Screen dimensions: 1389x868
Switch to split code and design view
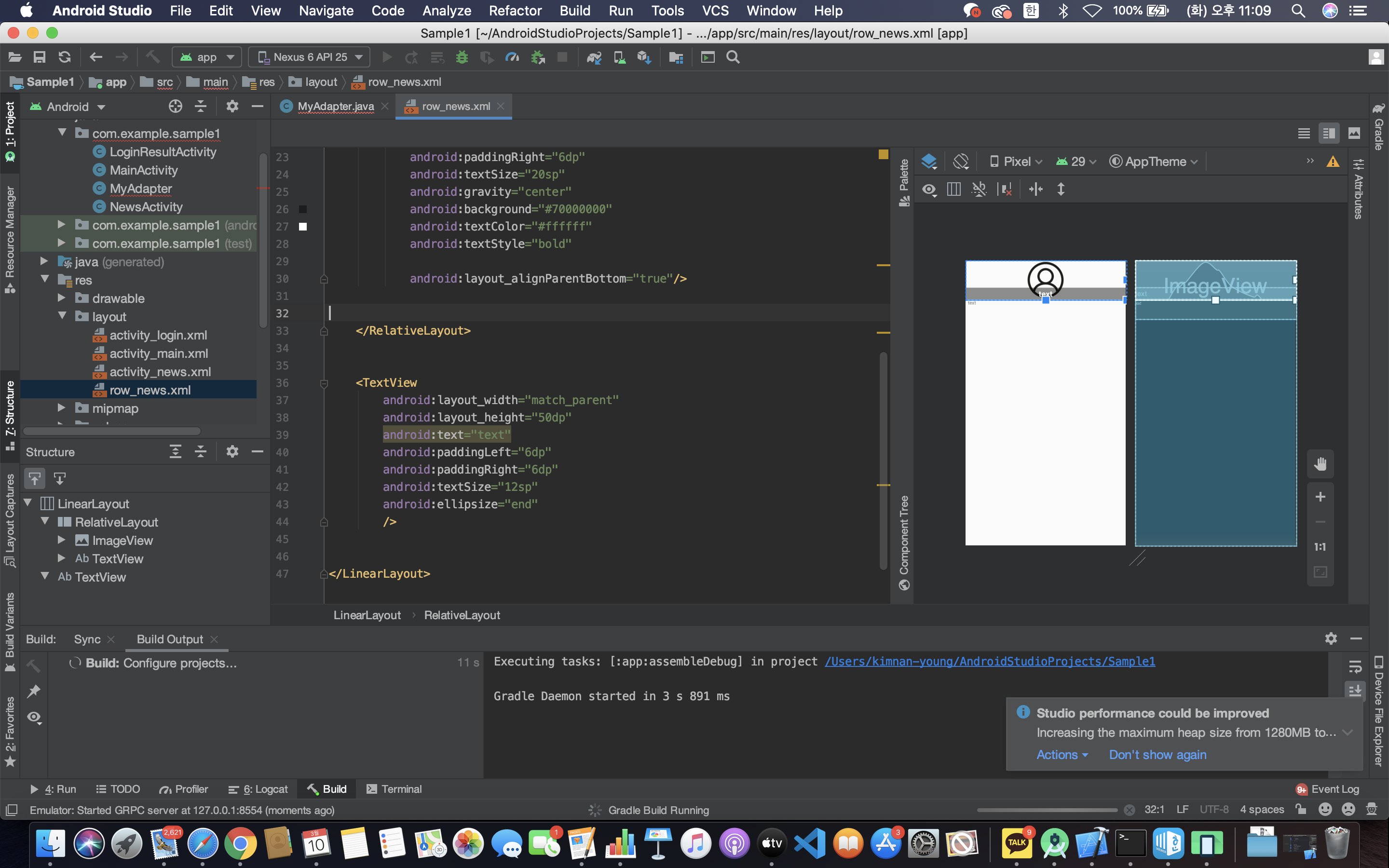coord(1329,134)
